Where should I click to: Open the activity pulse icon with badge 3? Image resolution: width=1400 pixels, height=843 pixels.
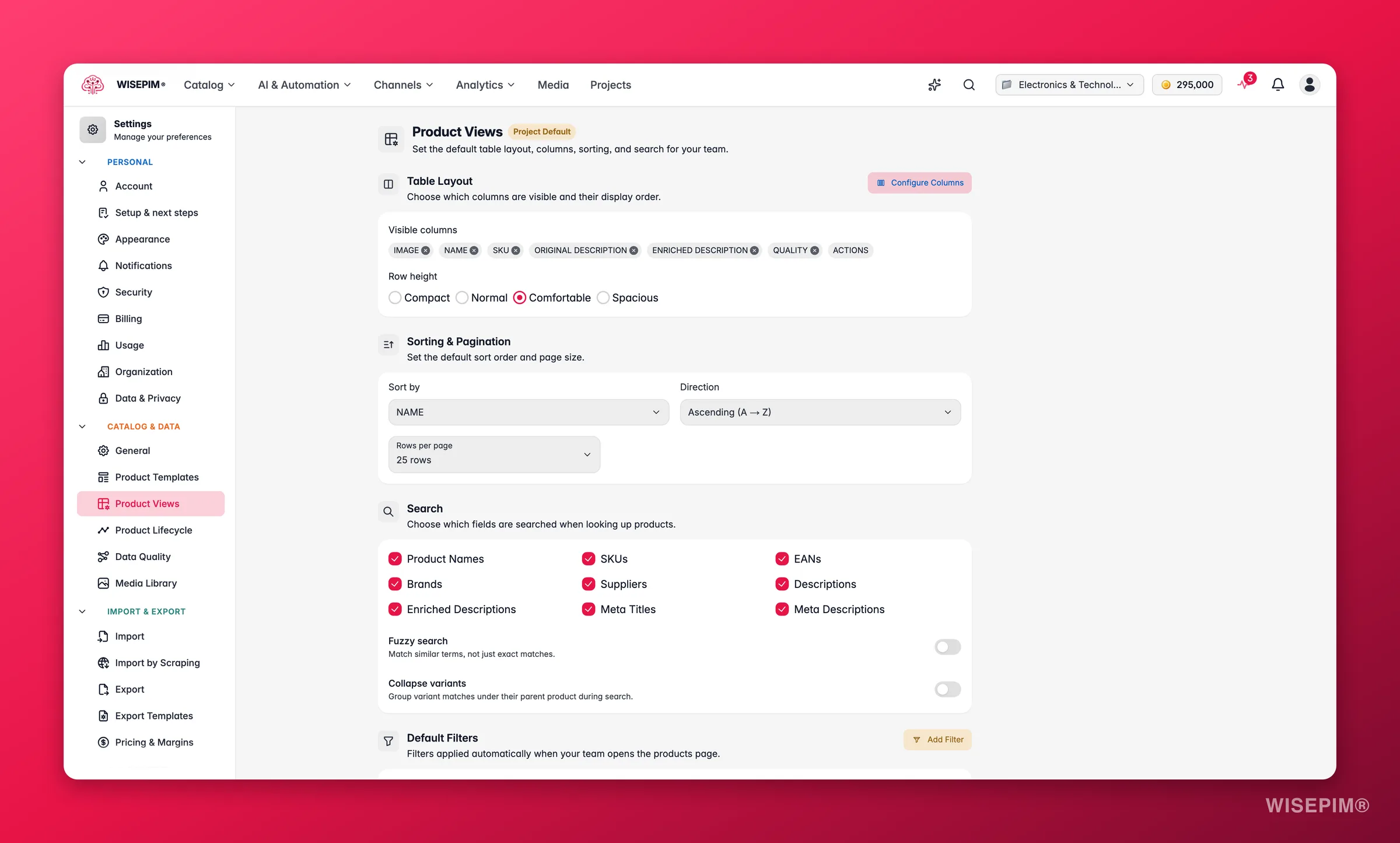1245,83
